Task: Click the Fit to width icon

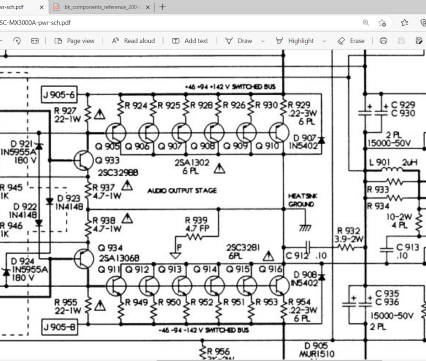Action: pos(35,41)
